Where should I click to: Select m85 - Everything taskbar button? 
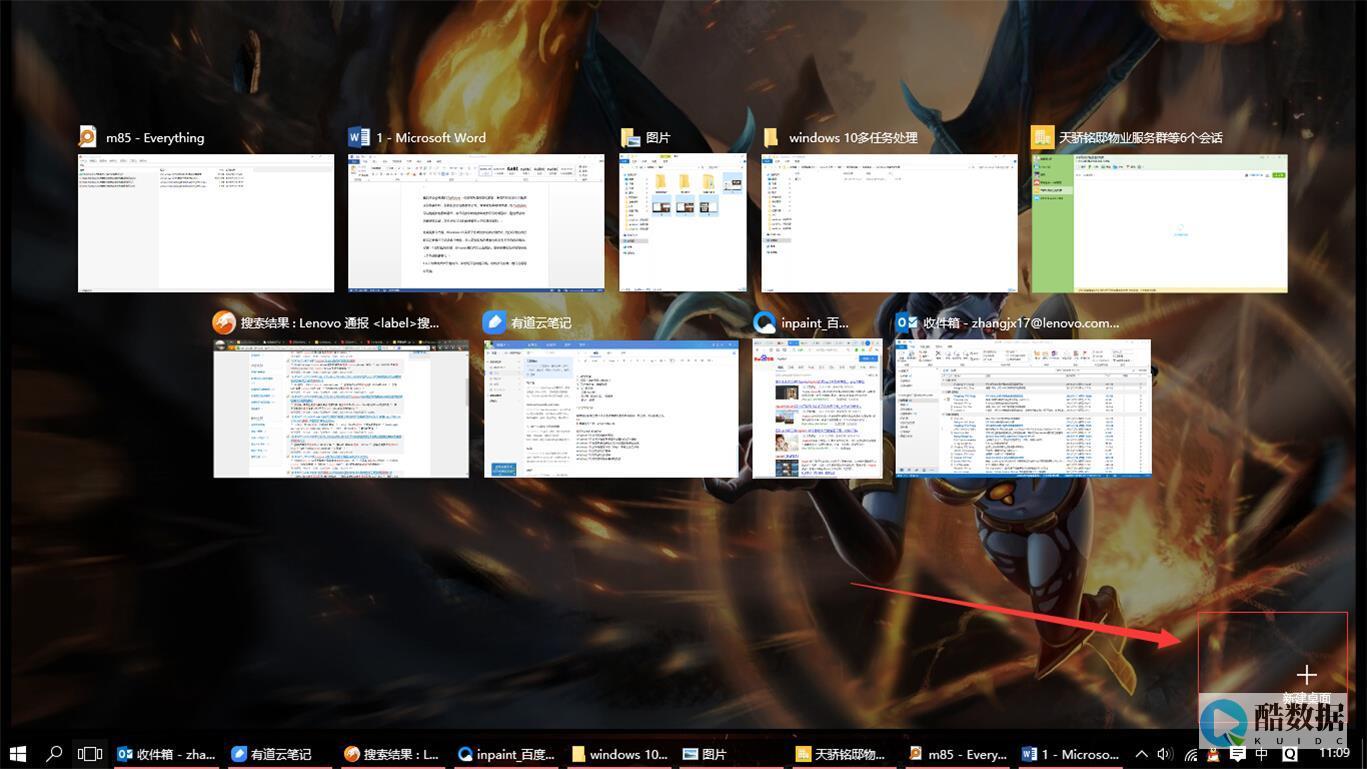[x=960, y=754]
